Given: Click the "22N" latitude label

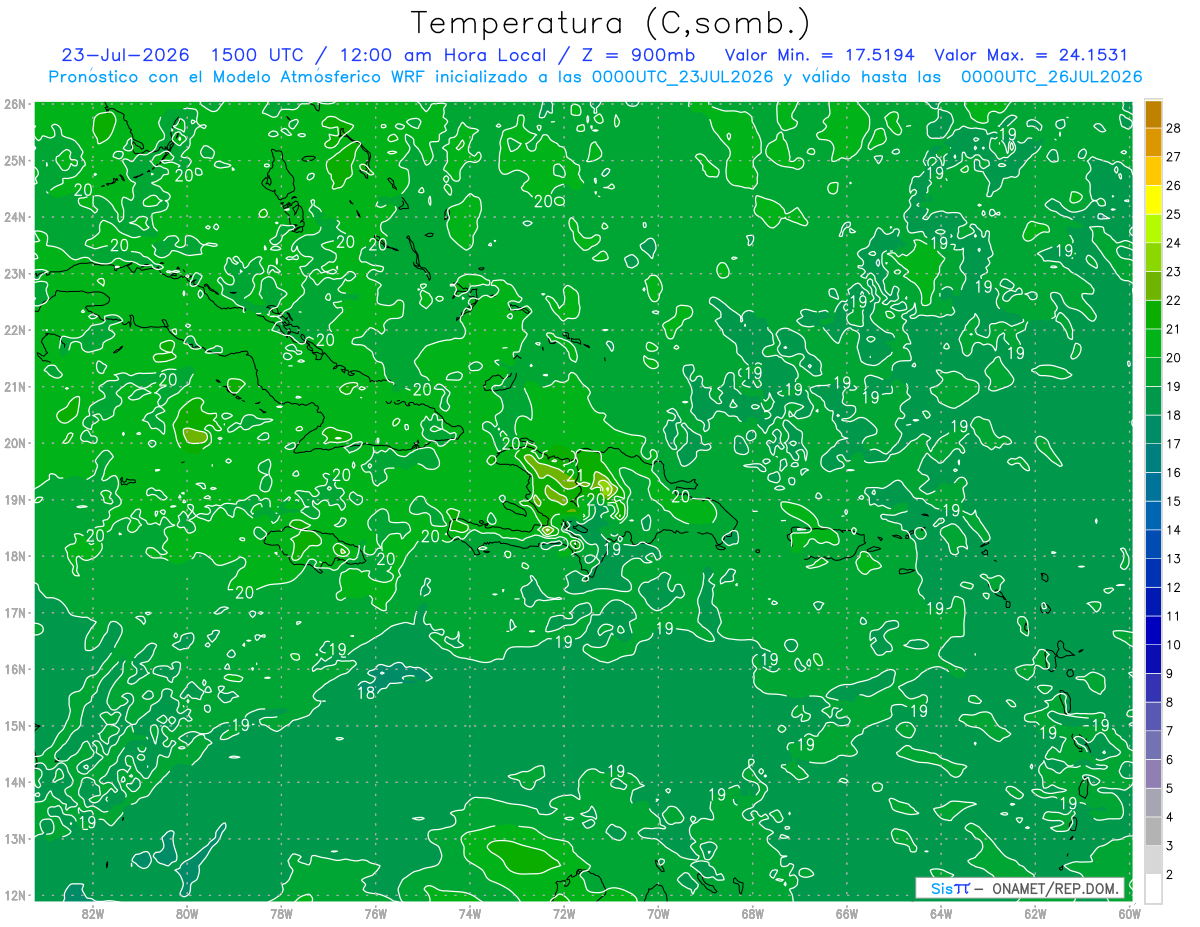Looking at the screenshot, I should [15, 330].
